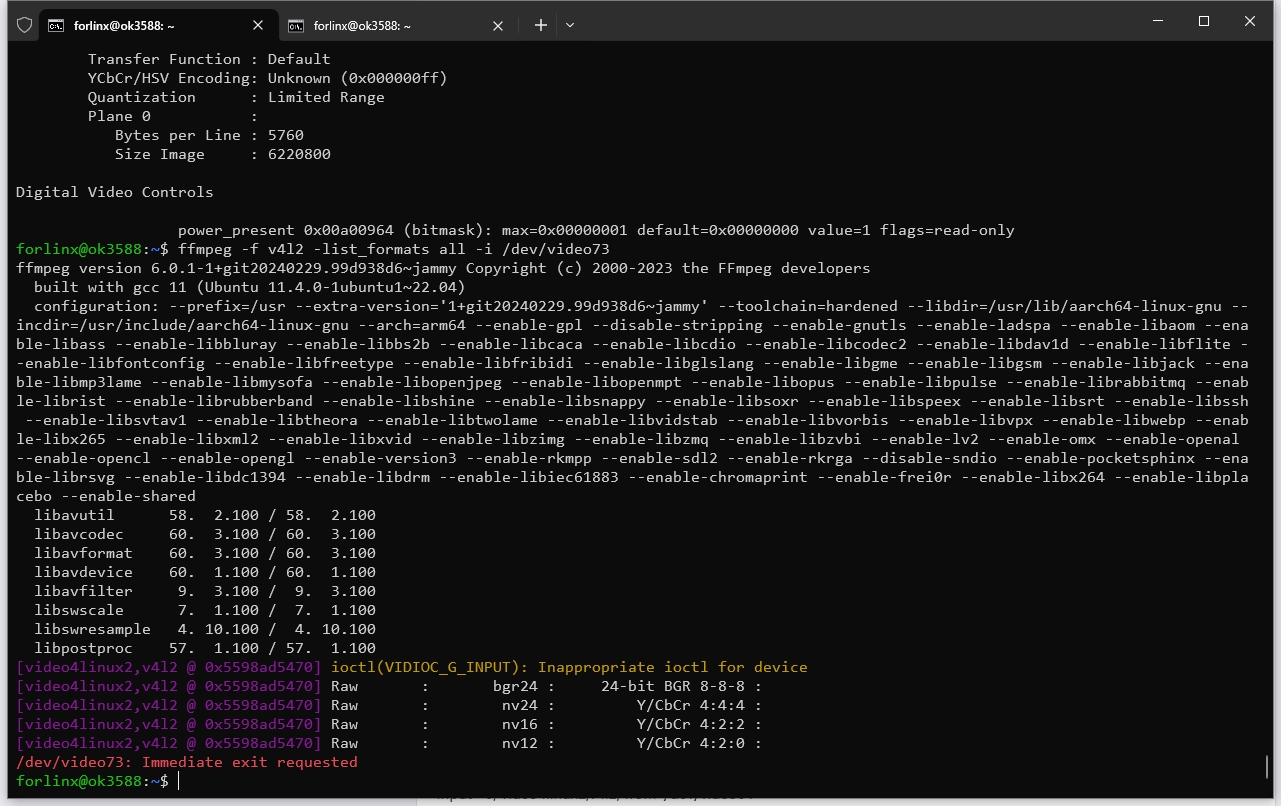This screenshot has height=806, width=1281.
Task: Click the administrator shield icon in title bar
Action: tap(24, 25)
